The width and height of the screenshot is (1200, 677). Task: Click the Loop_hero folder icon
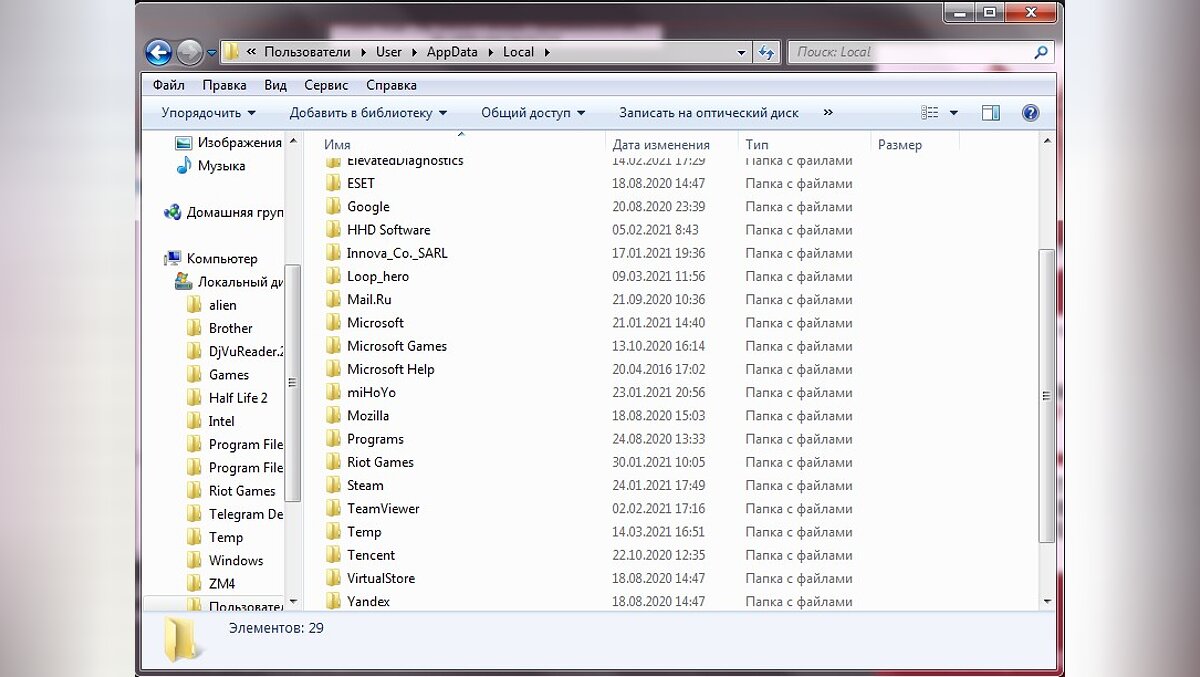pyautogui.click(x=333, y=276)
